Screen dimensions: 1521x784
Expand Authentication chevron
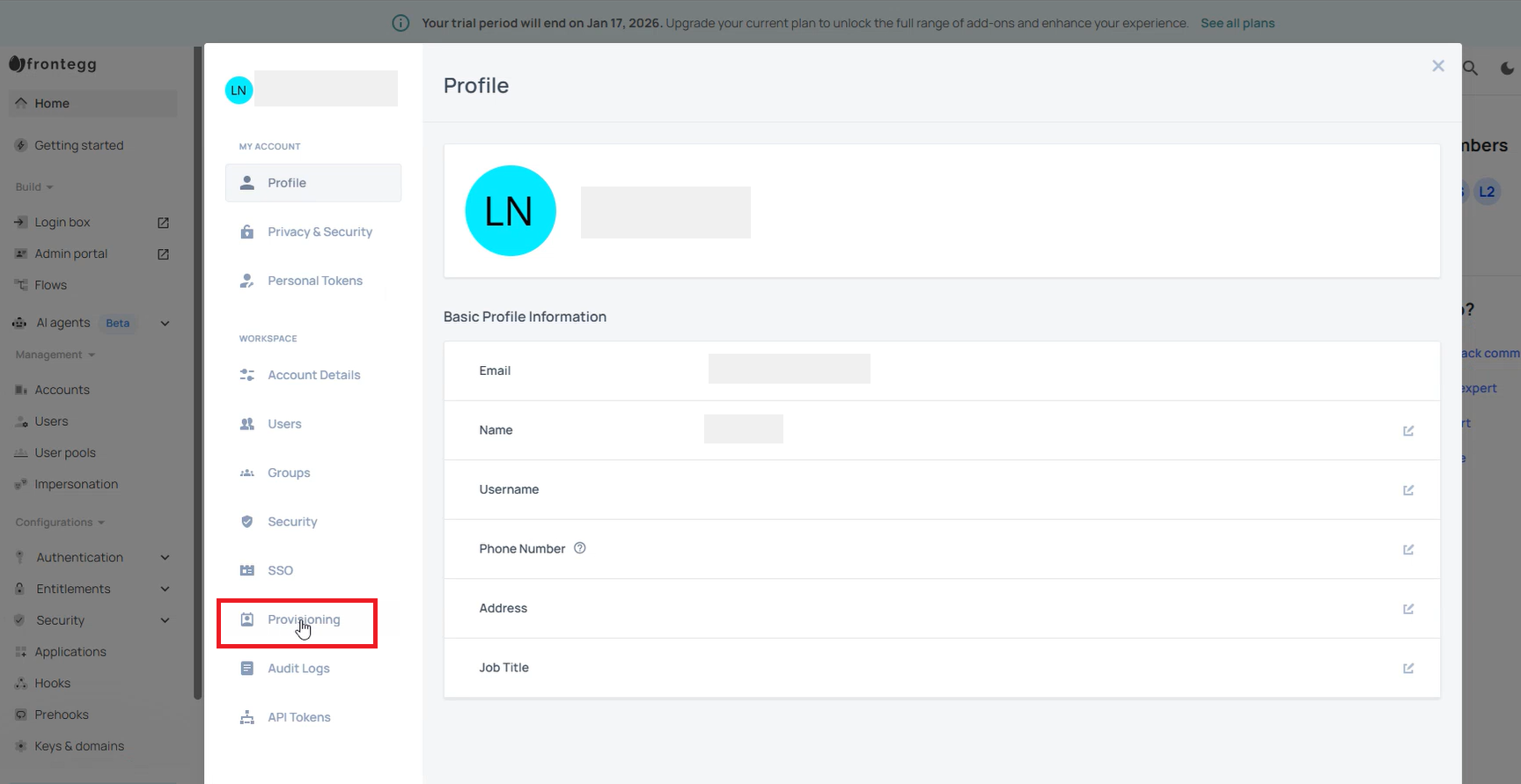pos(165,558)
